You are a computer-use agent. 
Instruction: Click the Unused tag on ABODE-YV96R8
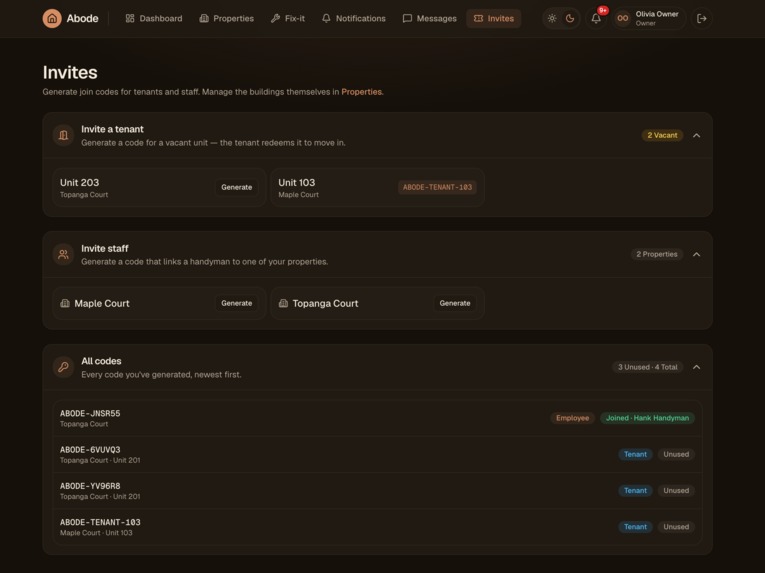pyautogui.click(x=676, y=491)
